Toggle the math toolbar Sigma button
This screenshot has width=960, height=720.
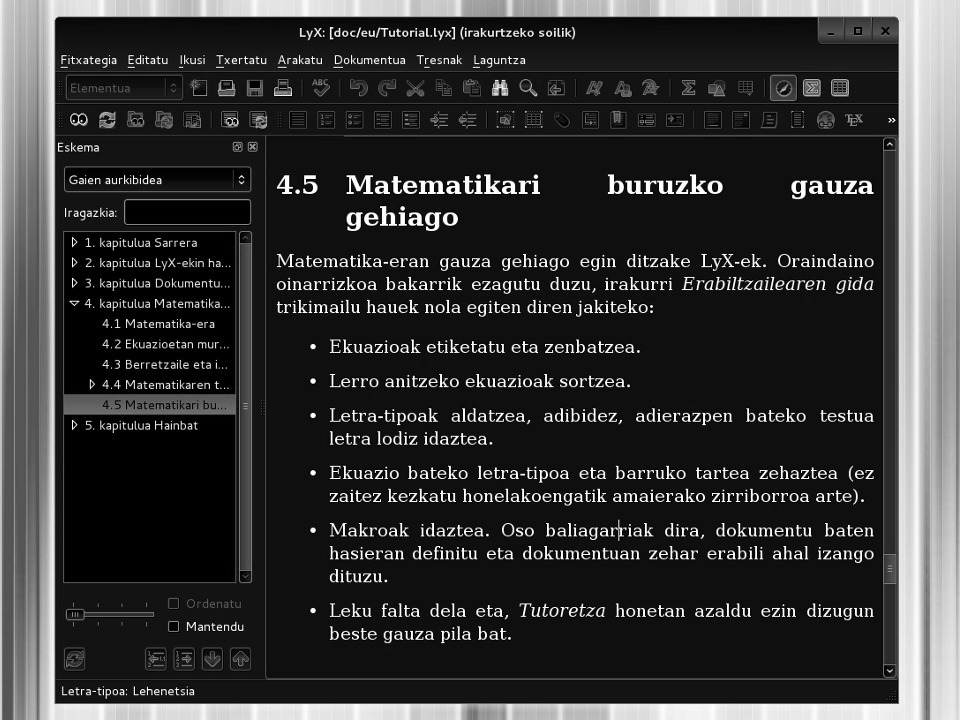[x=812, y=88]
